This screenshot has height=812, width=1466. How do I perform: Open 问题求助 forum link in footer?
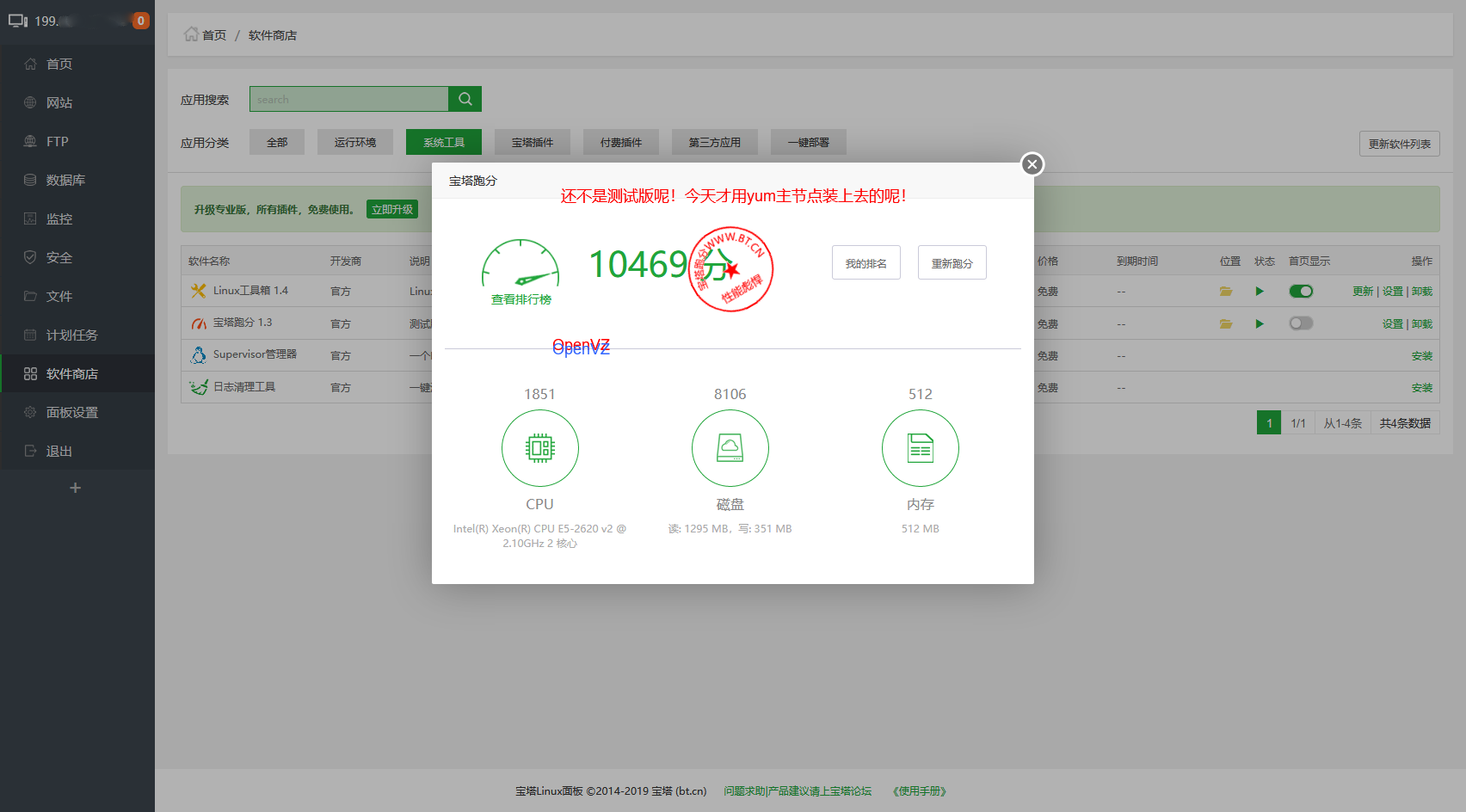point(798,791)
